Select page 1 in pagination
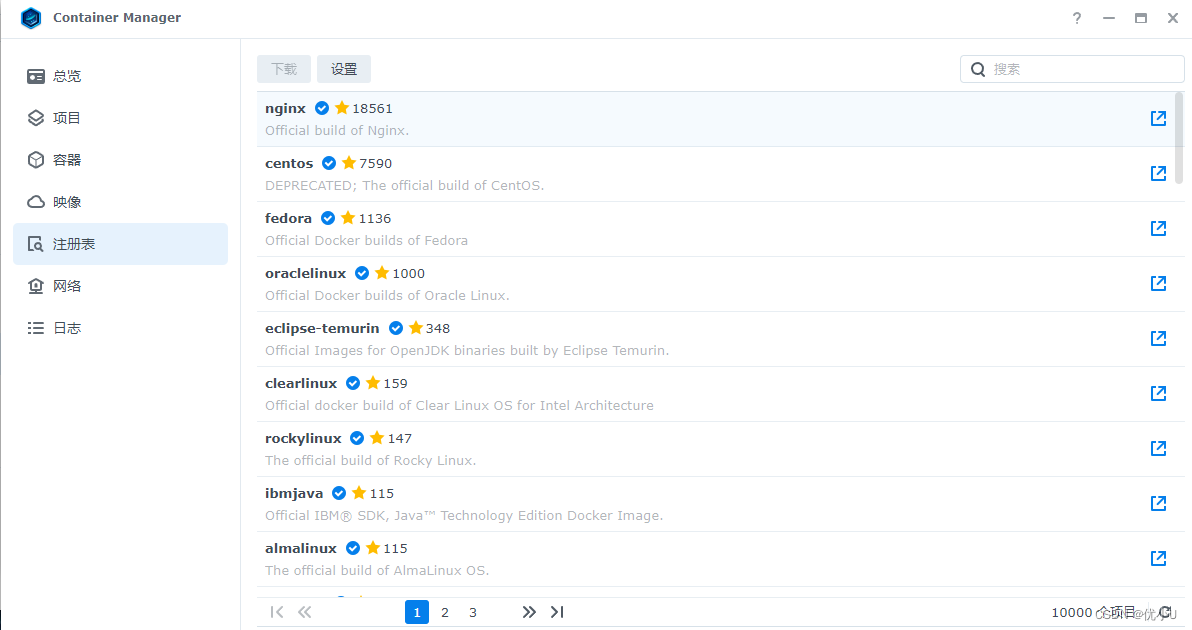This screenshot has height=630, width=1192. [x=417, y=612]
